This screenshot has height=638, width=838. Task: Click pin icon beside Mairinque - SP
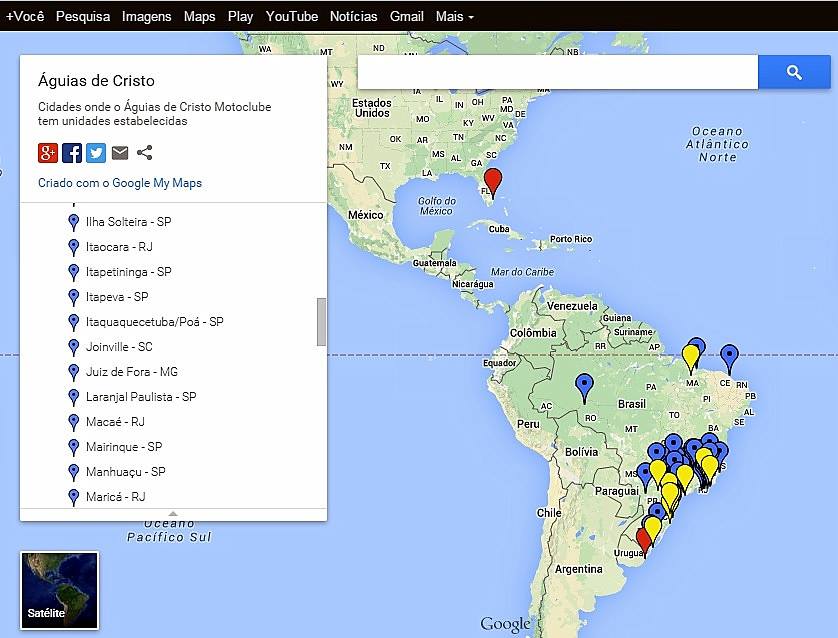tap(74, 447)
